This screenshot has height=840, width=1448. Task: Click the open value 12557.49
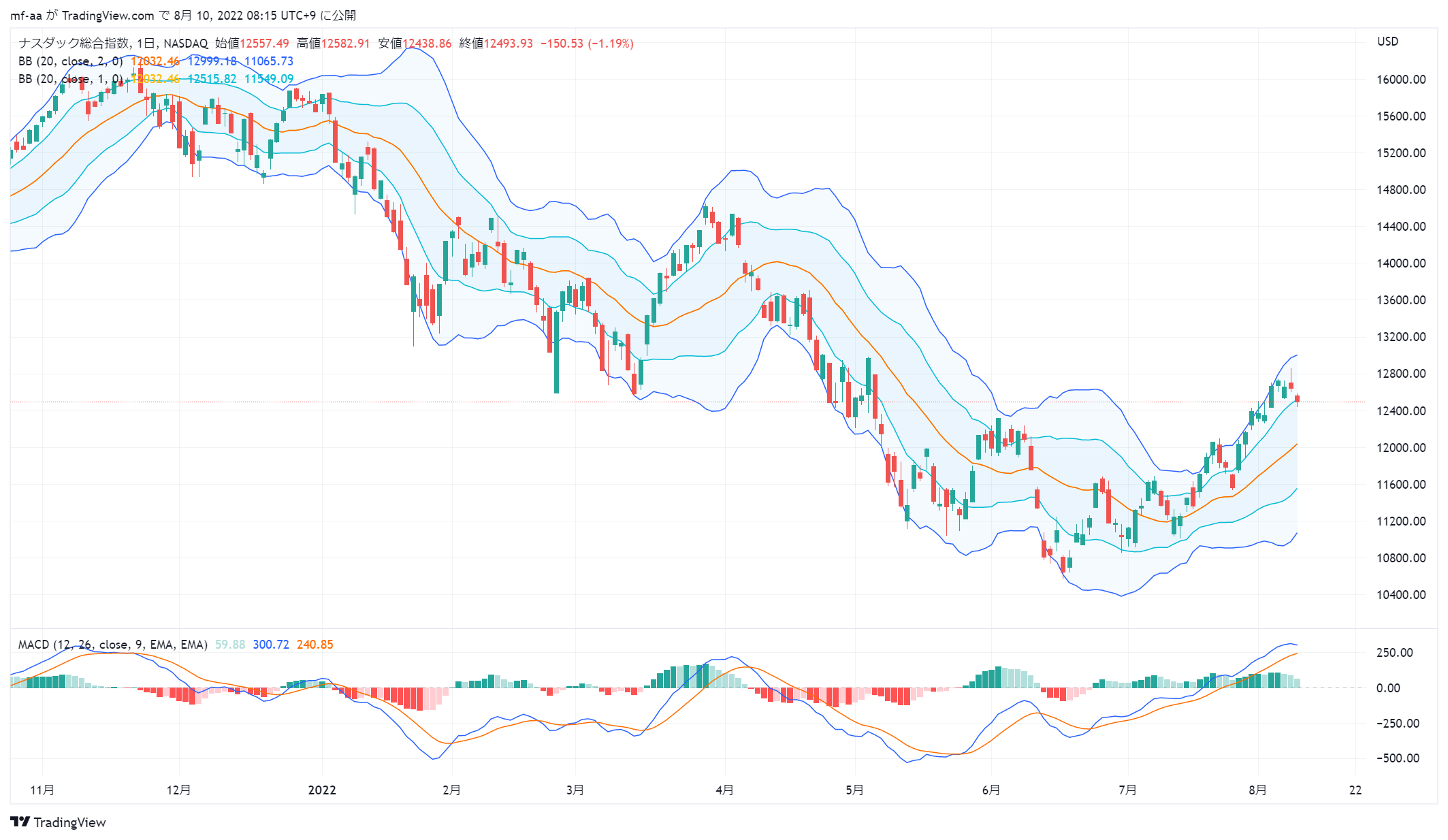(264, 44)
